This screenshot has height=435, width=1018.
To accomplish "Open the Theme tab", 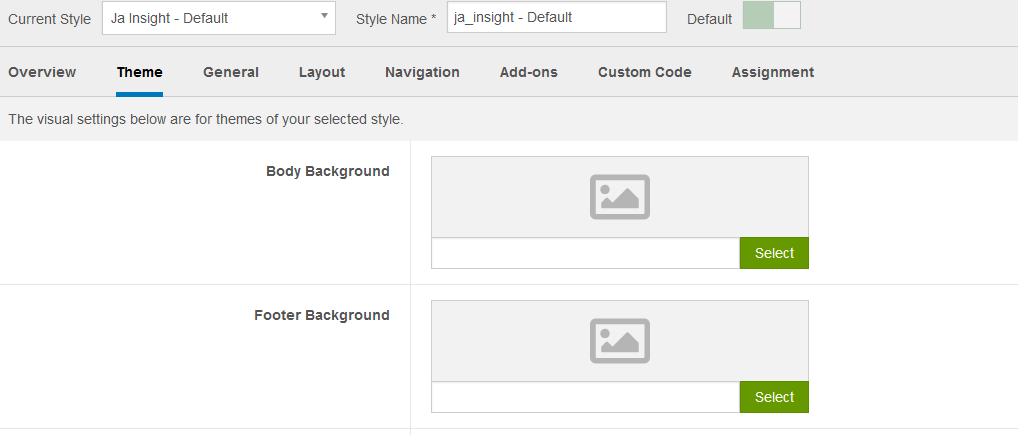I will point(139,72).
